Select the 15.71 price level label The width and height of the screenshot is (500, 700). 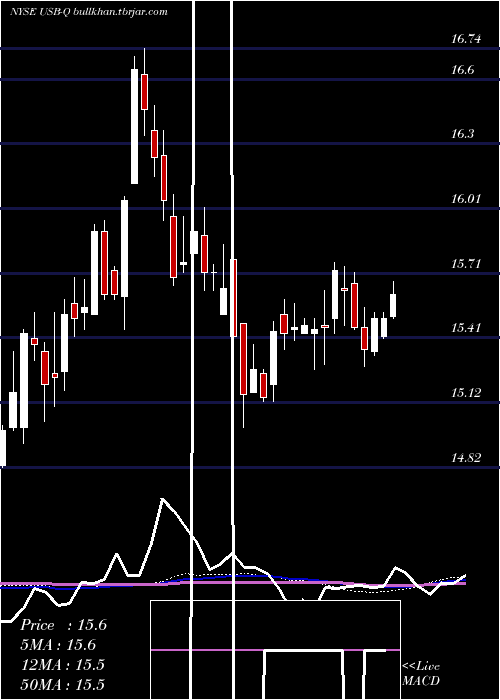coord(466,264)
